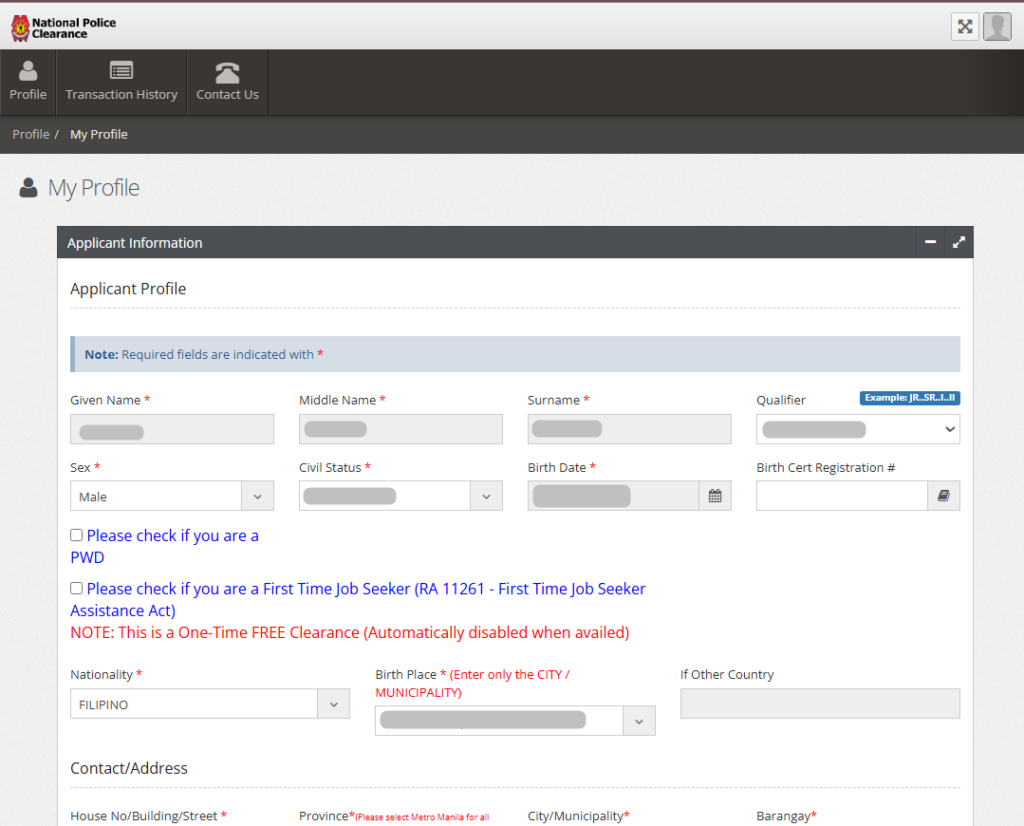This screenshot has width=1024, height=826.
Task: Collapse the Applicant Information panel
Action: tap(930, 242)
